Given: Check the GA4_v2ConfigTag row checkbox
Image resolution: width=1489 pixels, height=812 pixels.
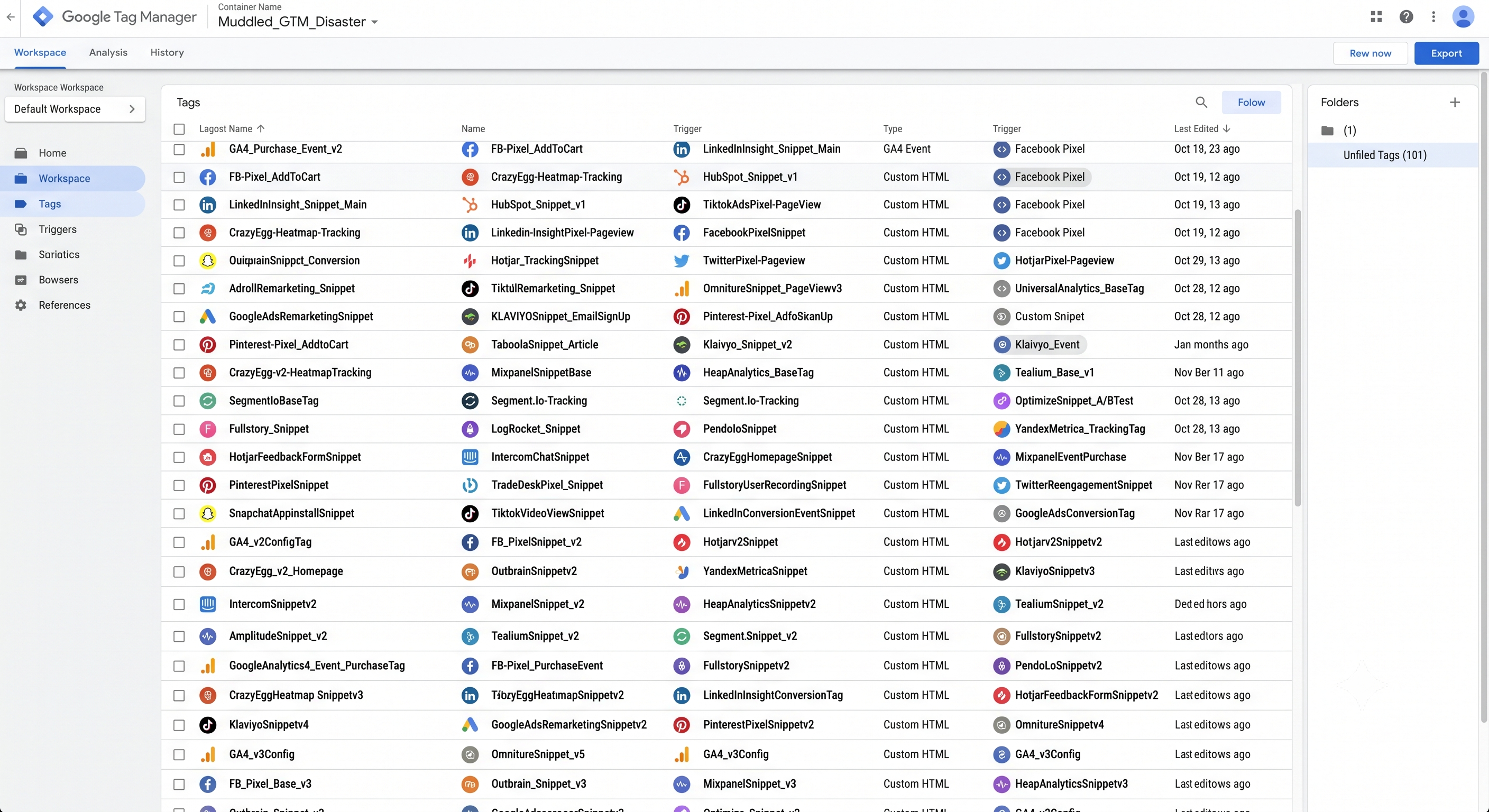Looking at the screenshot, I should (x=179, y=542).
